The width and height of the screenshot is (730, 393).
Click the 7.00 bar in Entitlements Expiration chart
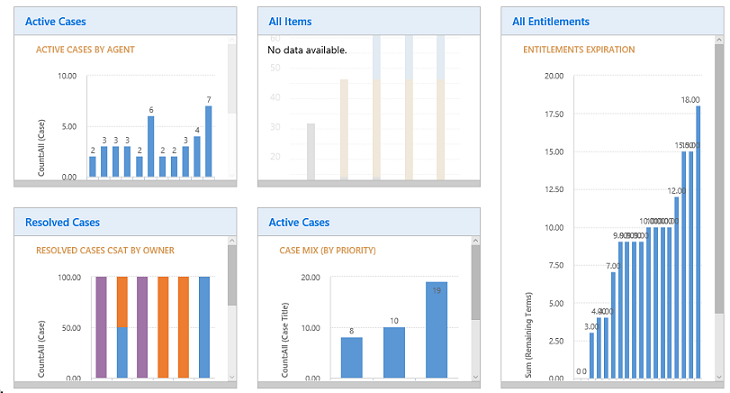[613, 325]
